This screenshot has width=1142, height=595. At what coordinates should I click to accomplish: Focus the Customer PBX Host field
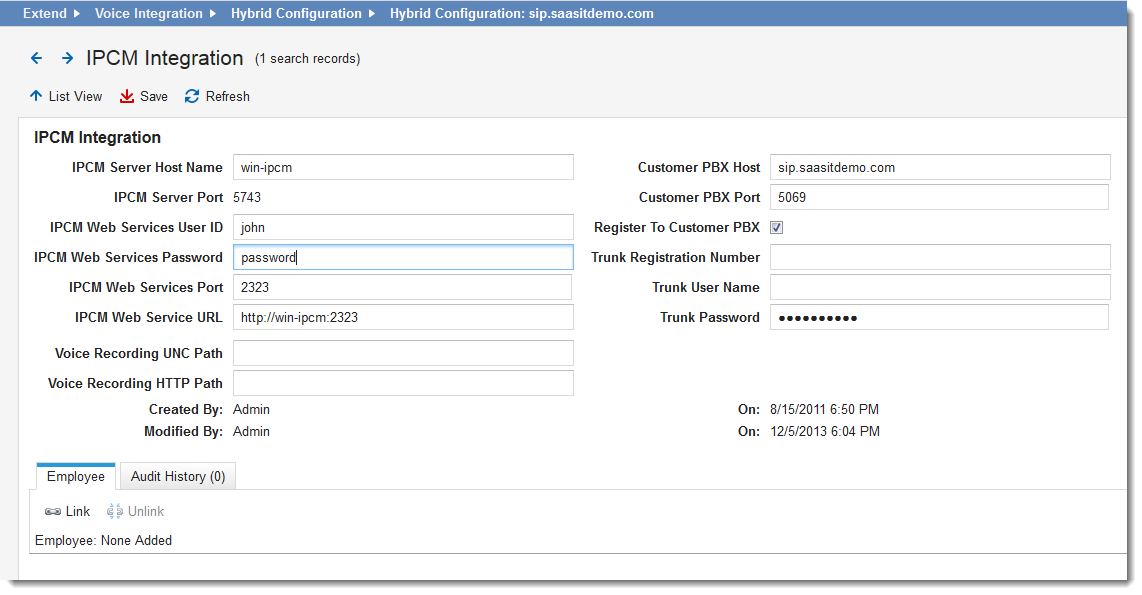coord(939,166)
